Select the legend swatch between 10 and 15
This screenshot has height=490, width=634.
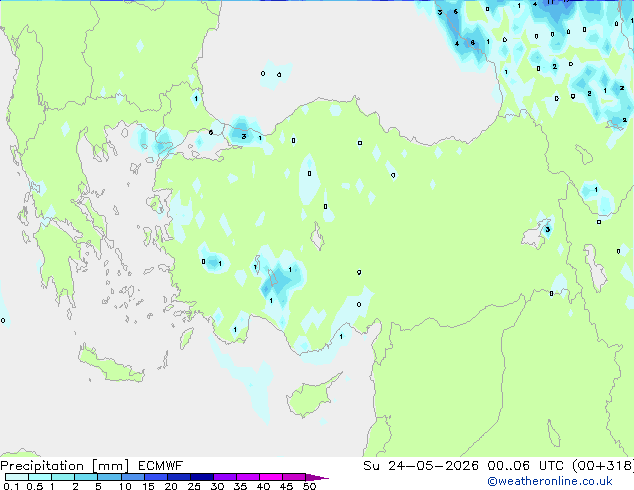pyautogui.click(x=132, y=477)
